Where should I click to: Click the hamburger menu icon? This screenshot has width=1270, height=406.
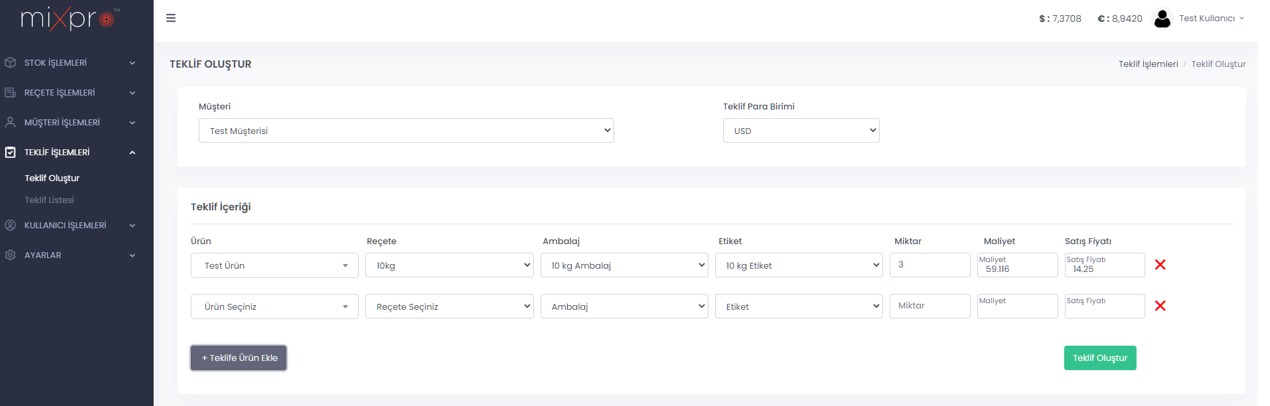(171, 18)
